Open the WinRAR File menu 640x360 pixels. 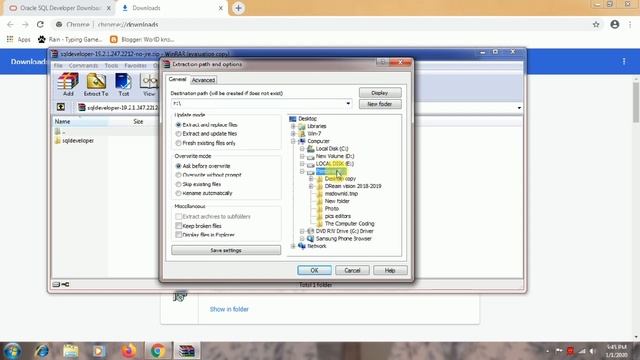click(58, 65)
